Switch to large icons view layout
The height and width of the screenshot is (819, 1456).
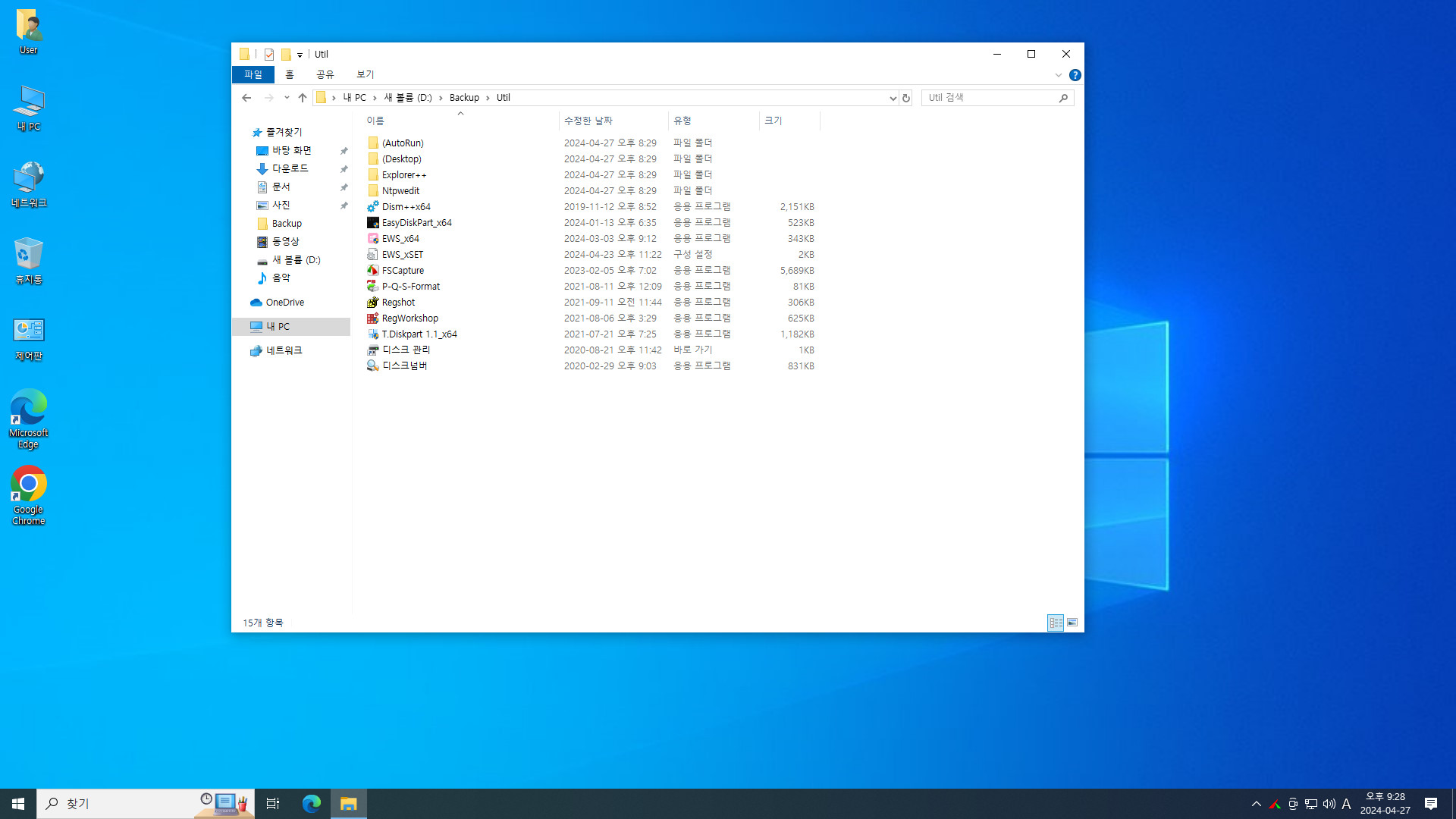[x=1072, y=623]
